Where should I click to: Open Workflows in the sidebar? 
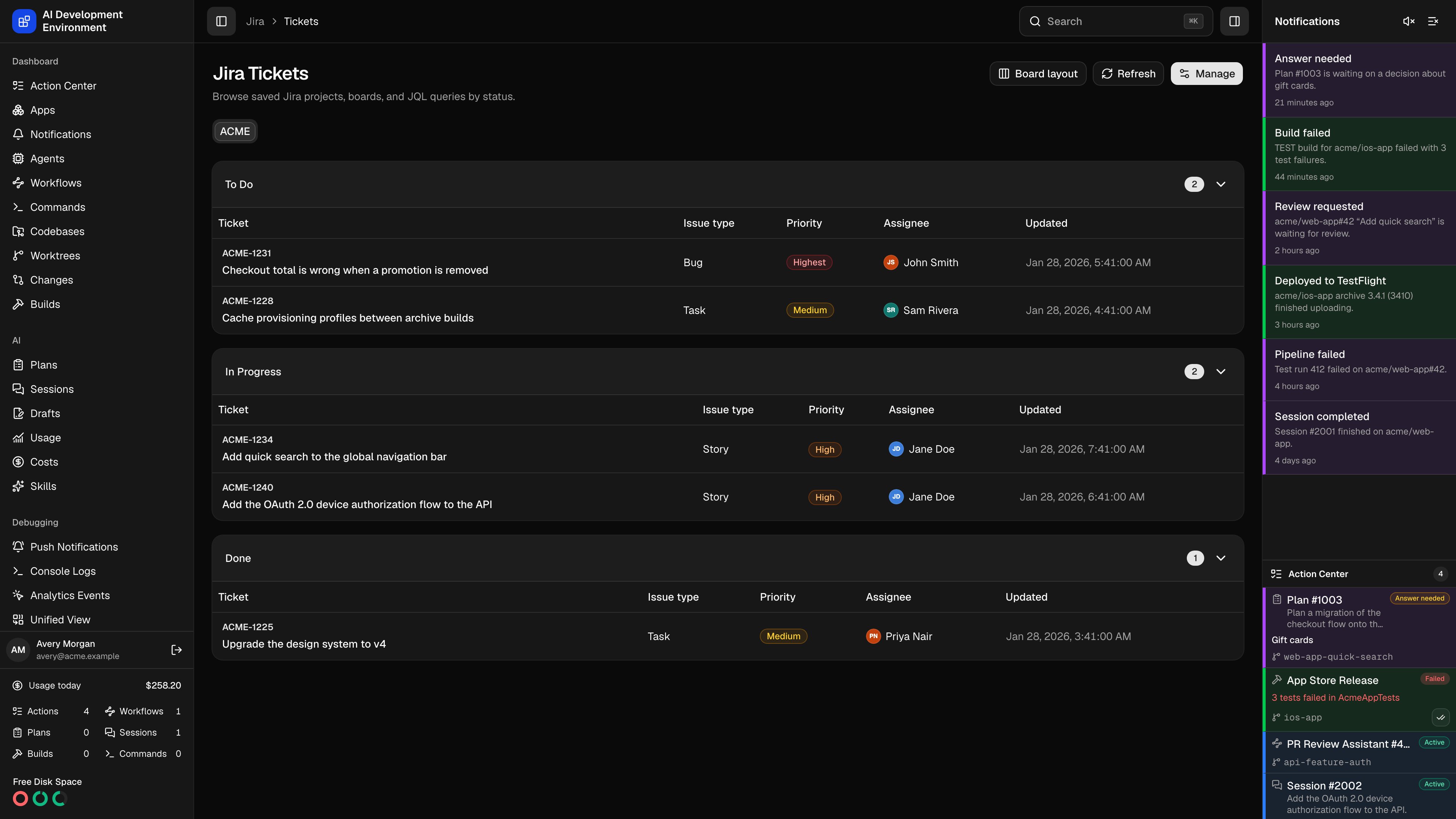click(x=97, y=183)
